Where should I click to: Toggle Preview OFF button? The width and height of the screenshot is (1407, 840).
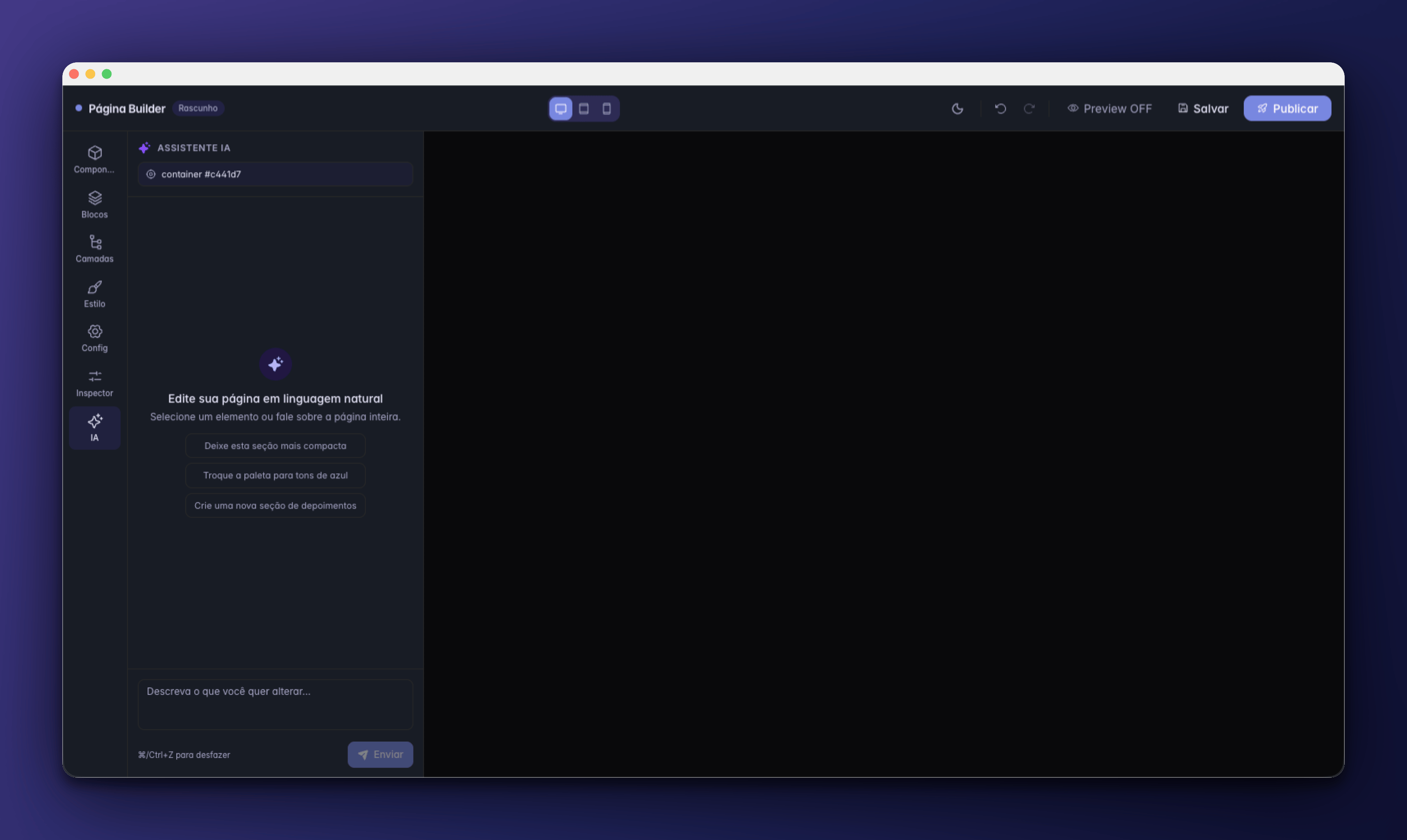coord(1110,109)
